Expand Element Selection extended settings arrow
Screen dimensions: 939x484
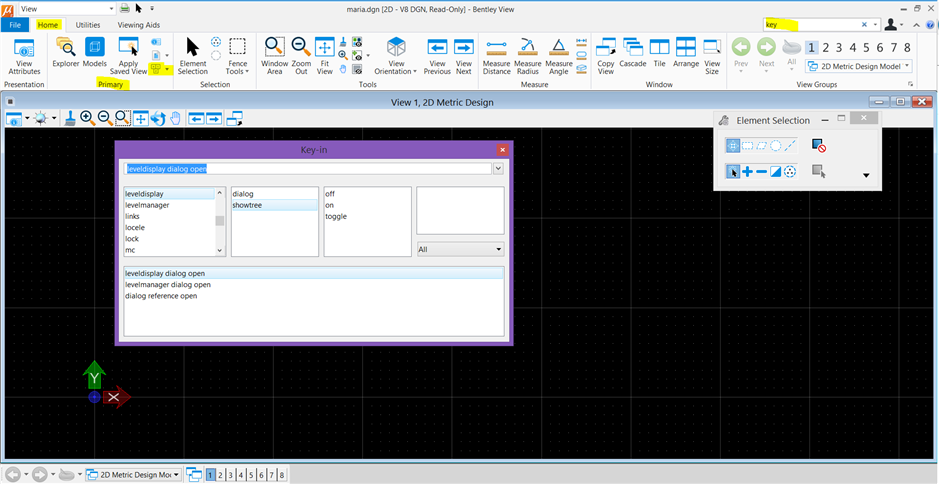865,176
